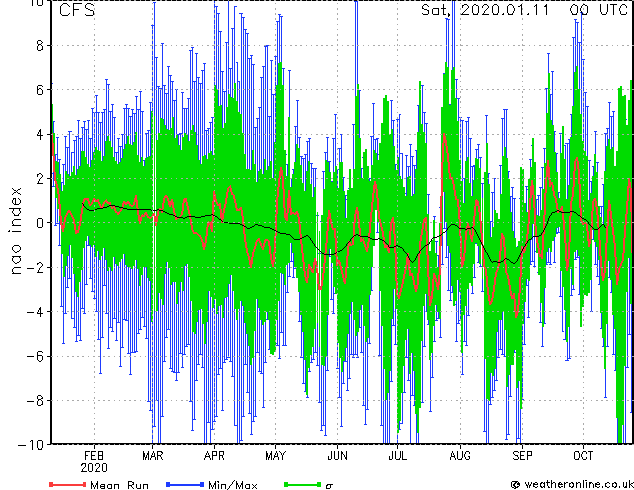The image size is (634, 490).
Task: Click the y-axis value -4
Action: click(35, 312)
